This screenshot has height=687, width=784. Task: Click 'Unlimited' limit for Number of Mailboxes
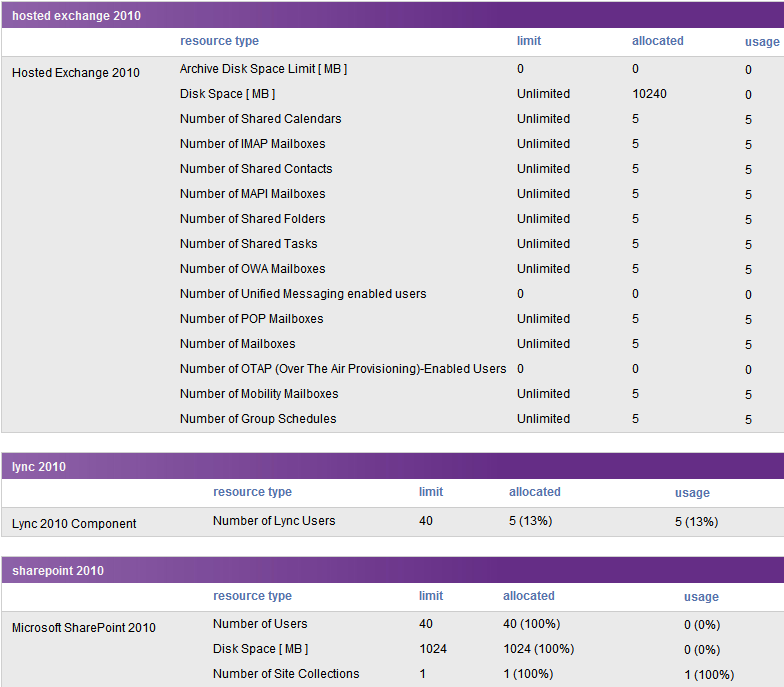(x=544, y=344)
